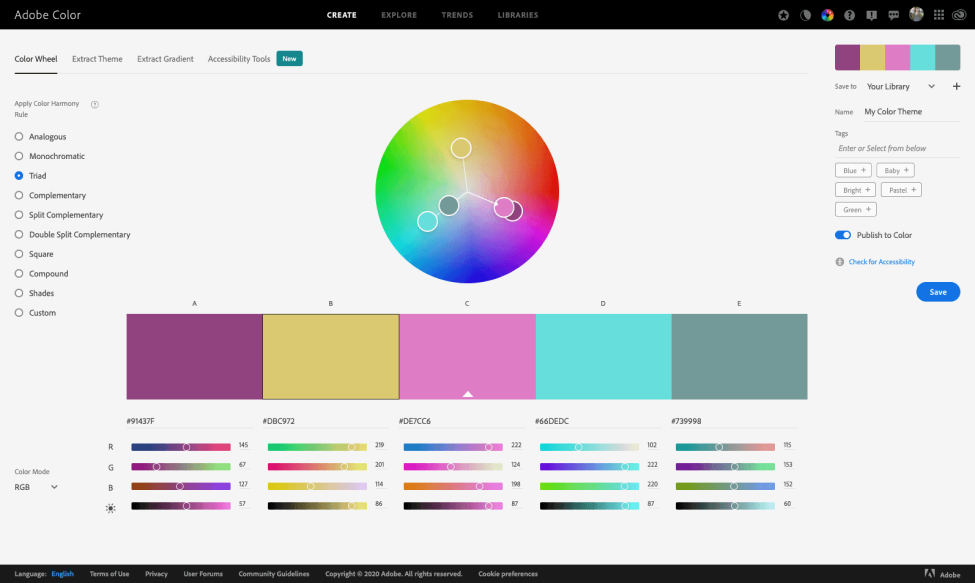This screenshot has height=583, width=975.
Task: Click the star icon in top bar
Action: tap(783, 15)
